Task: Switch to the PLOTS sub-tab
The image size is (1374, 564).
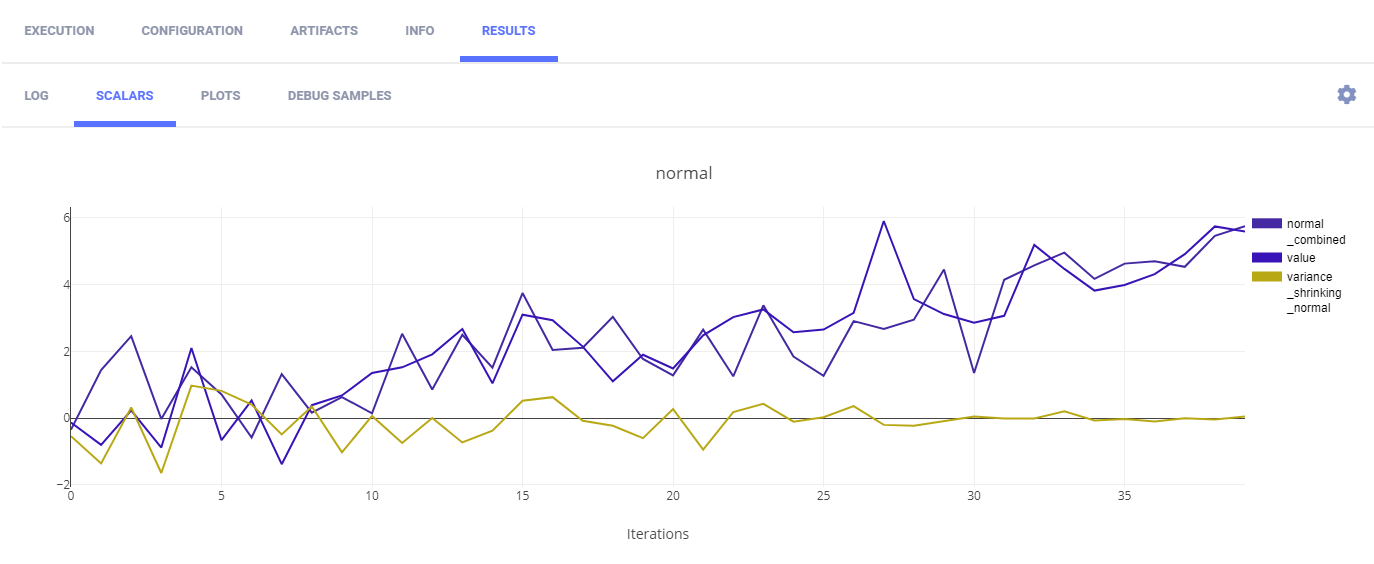Action: 220,96
